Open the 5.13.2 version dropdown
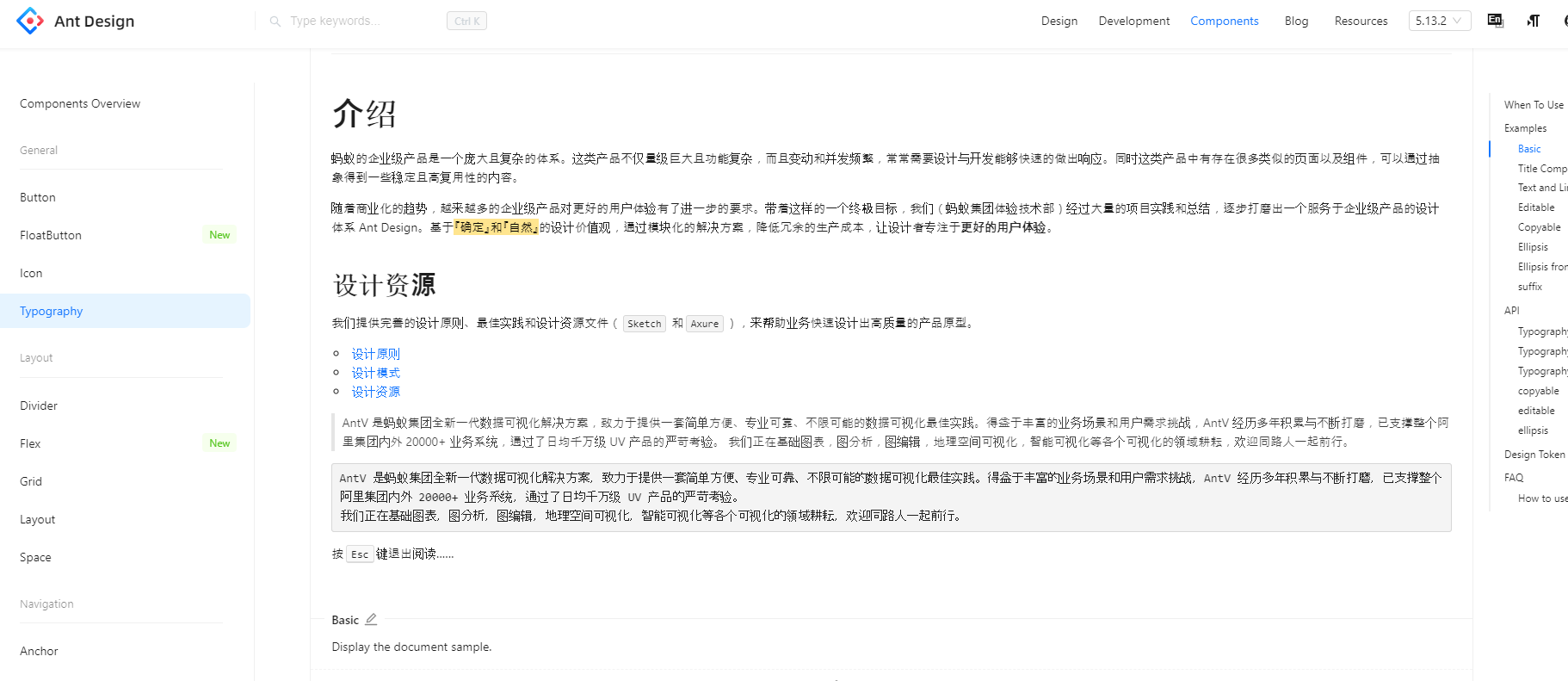The width and height of the screenshot is (1568, 681). (x=1440, y=21)
